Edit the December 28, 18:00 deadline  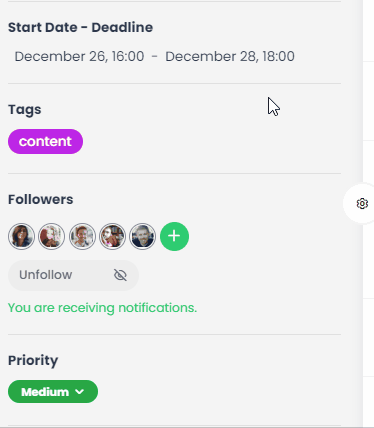click(230, 56)
